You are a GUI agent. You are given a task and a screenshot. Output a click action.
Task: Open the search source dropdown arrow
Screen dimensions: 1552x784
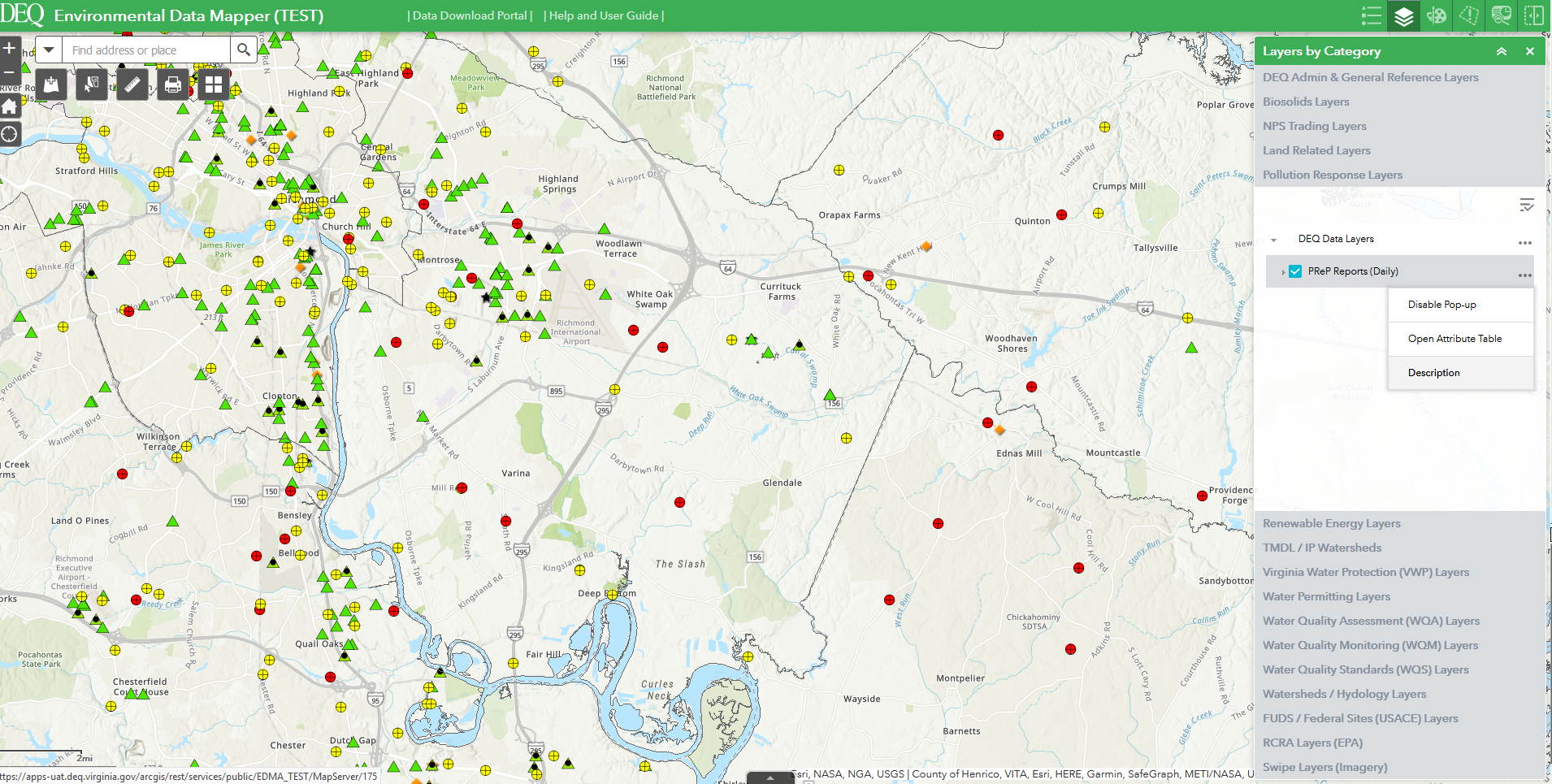coord(48,50)
